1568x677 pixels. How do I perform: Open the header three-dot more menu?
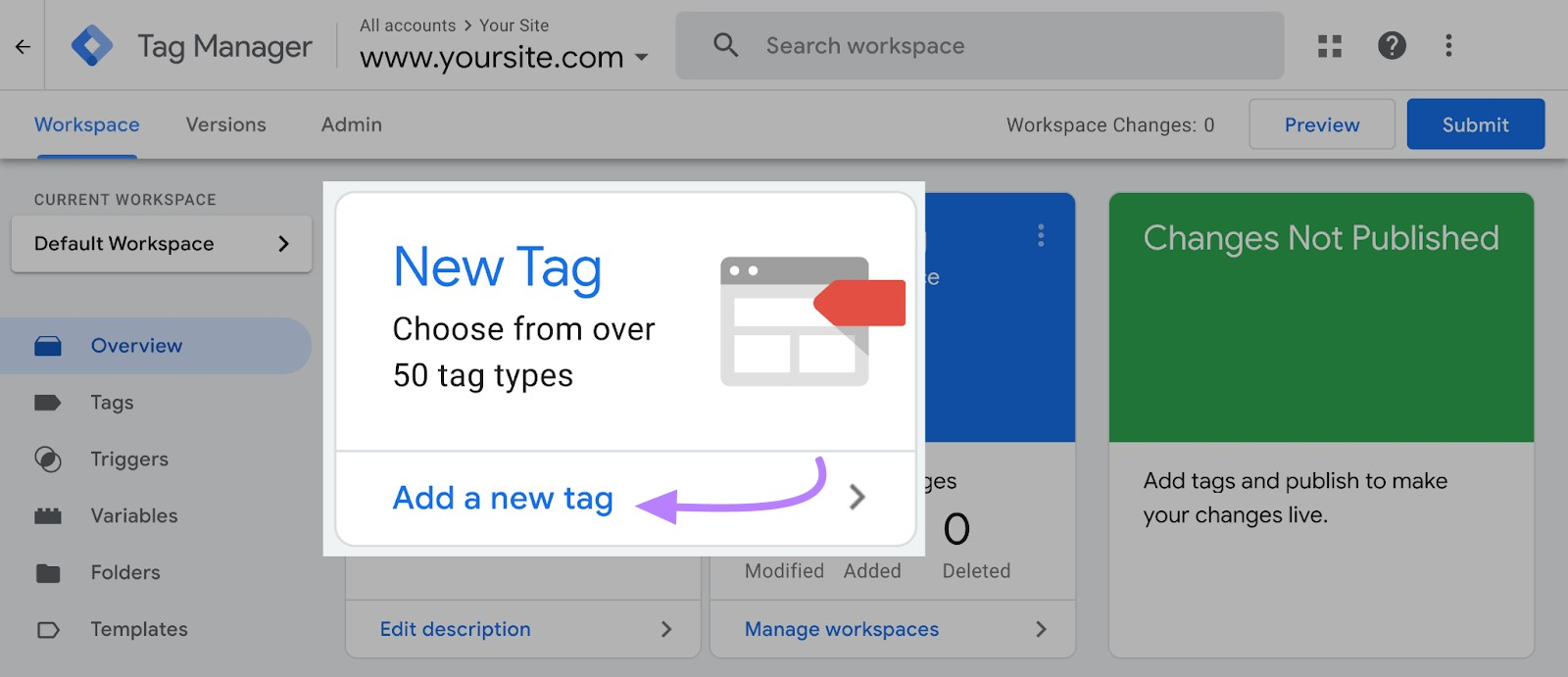pyautogui.click(x=1448, y=45)
